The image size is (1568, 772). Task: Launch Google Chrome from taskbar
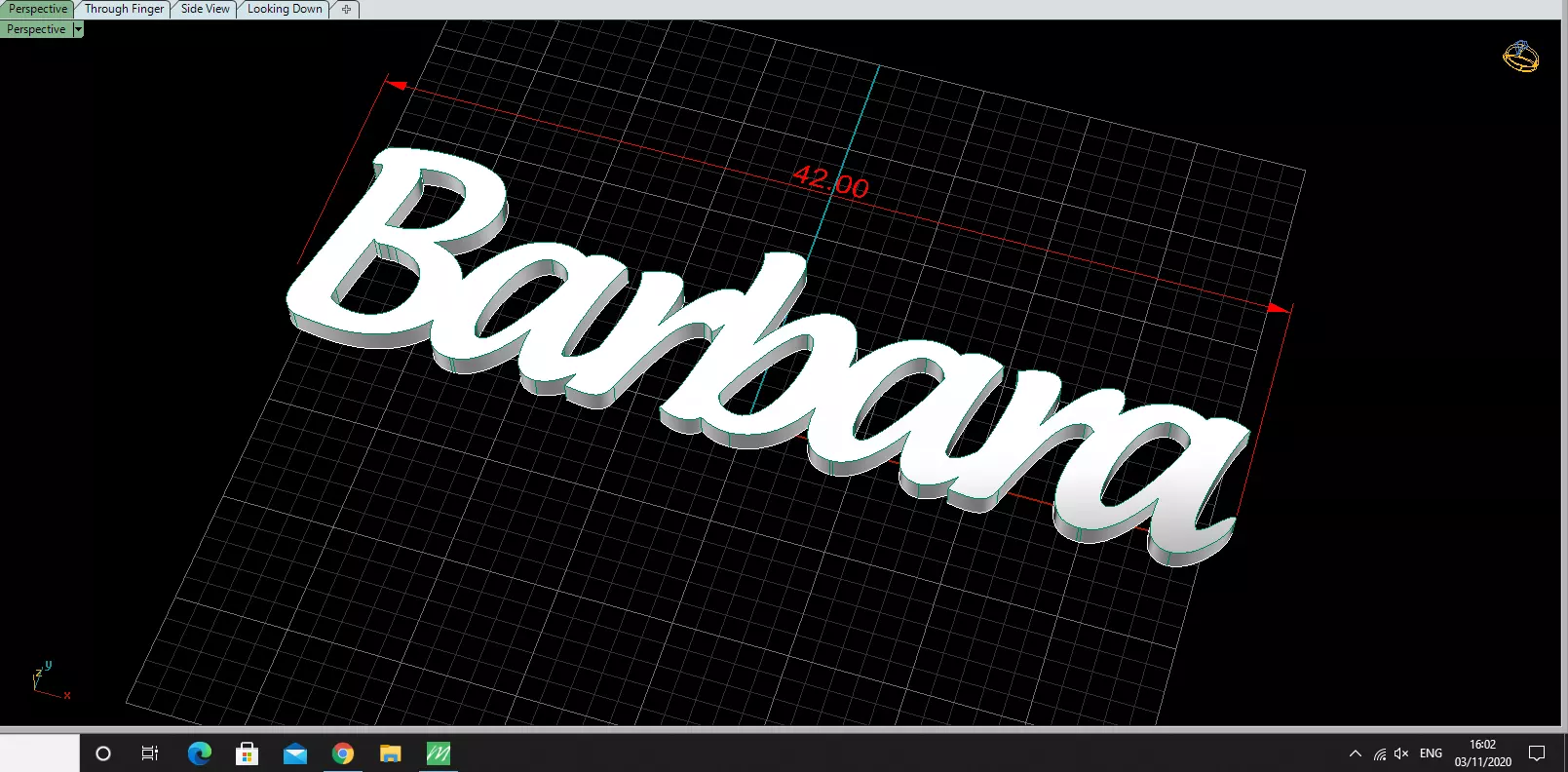coord(342,753)
